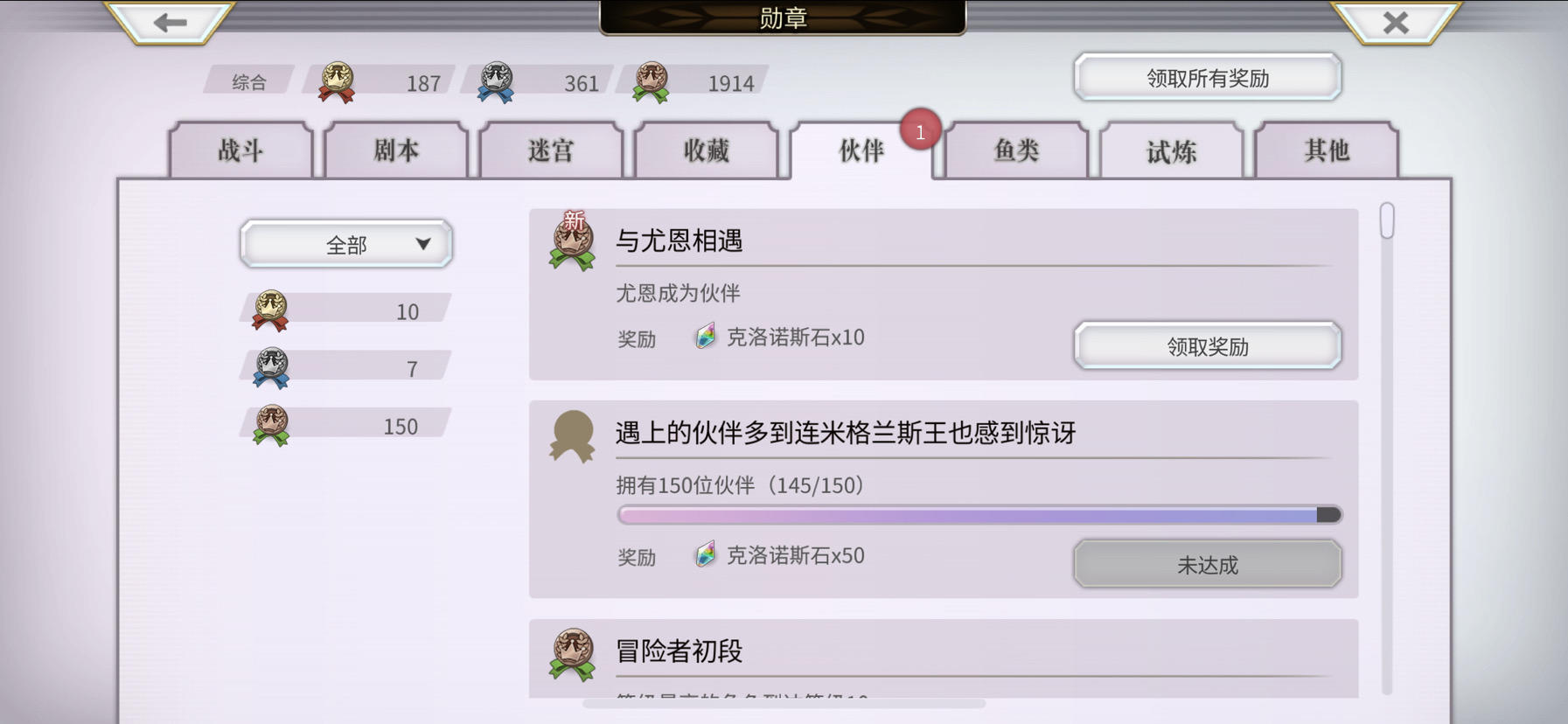
Task: Open the 鱼类 tab
Action: pyautogui.click(x=1016, y=150)
